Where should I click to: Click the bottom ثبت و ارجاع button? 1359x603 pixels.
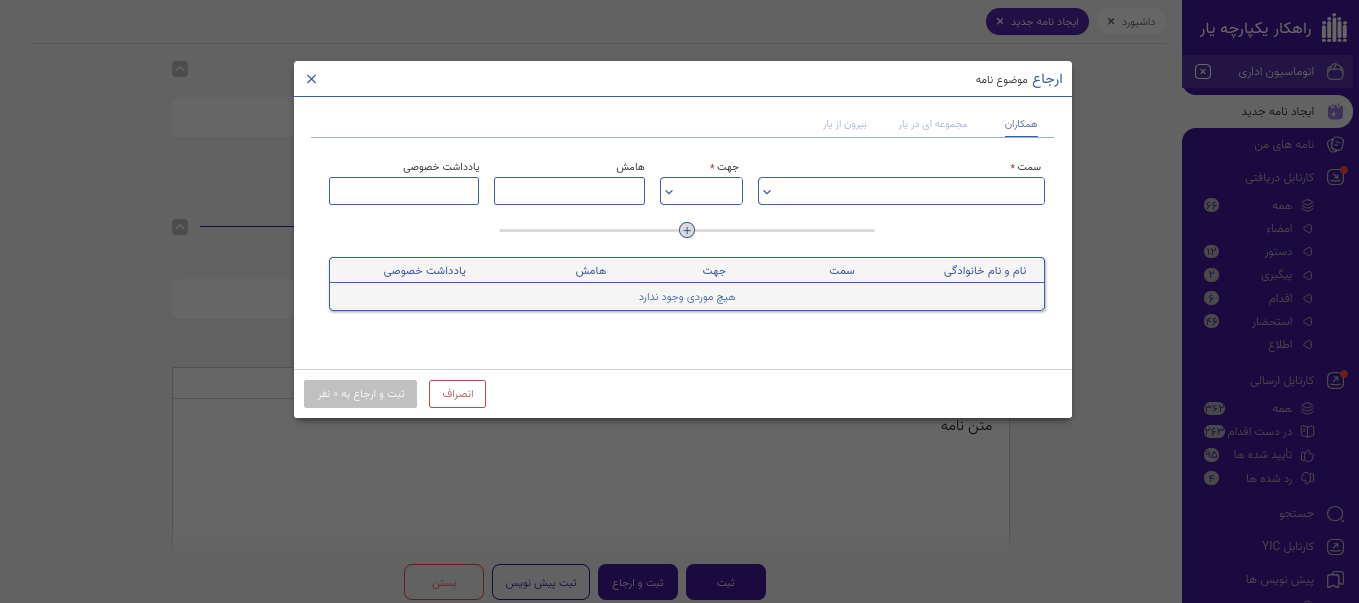point(638,582)
